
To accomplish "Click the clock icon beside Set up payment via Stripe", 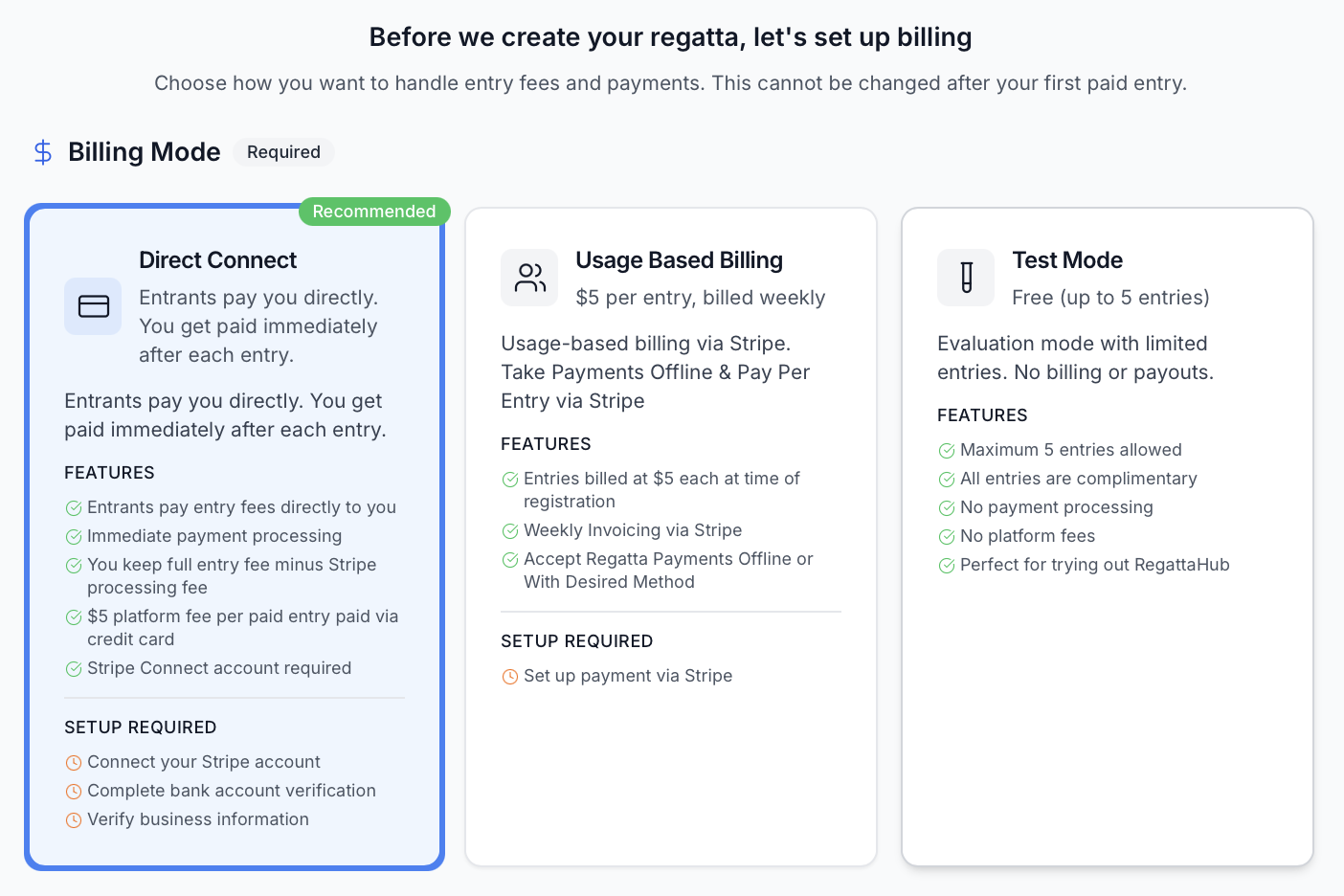I will pyautogui.click(x=510, y=677).
